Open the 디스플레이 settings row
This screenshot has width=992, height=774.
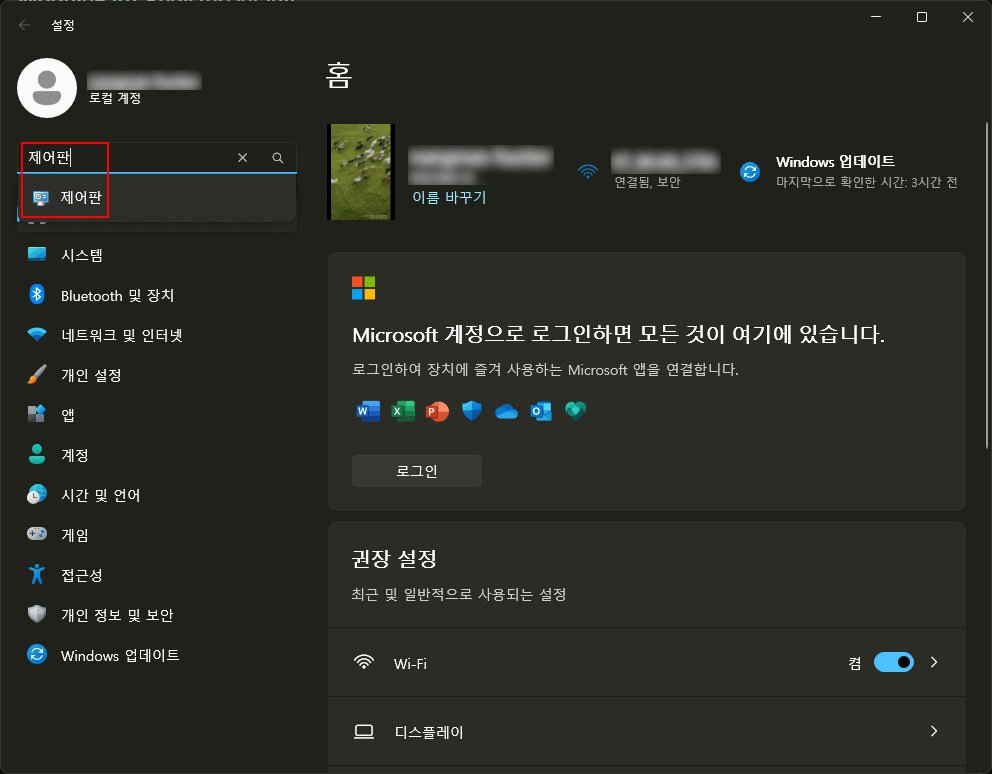pos(647,732)
